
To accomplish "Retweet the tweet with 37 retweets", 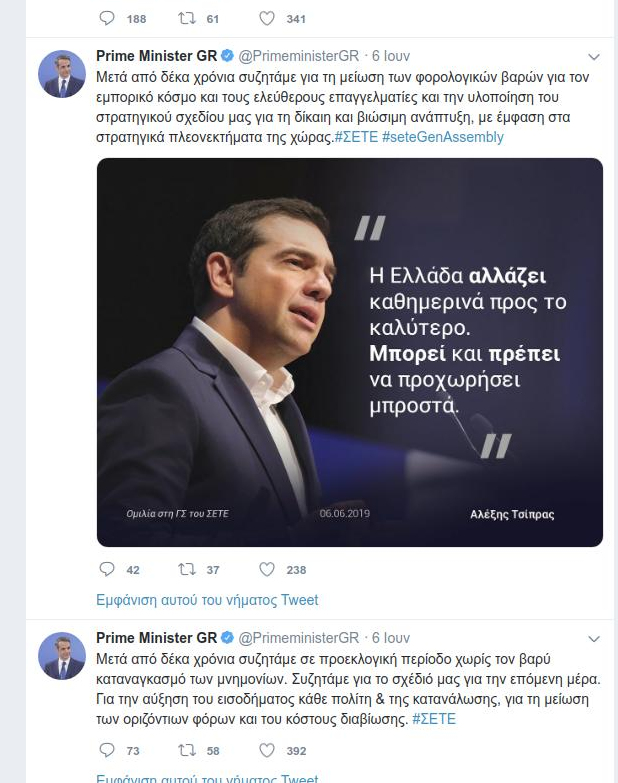I will point(187,569).
